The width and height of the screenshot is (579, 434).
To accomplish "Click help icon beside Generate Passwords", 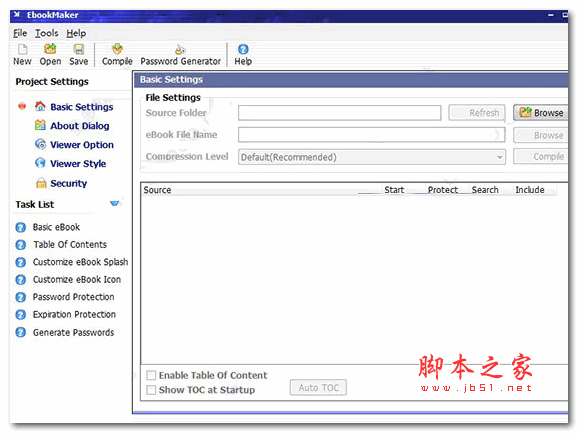I will (x=21, y=332).
